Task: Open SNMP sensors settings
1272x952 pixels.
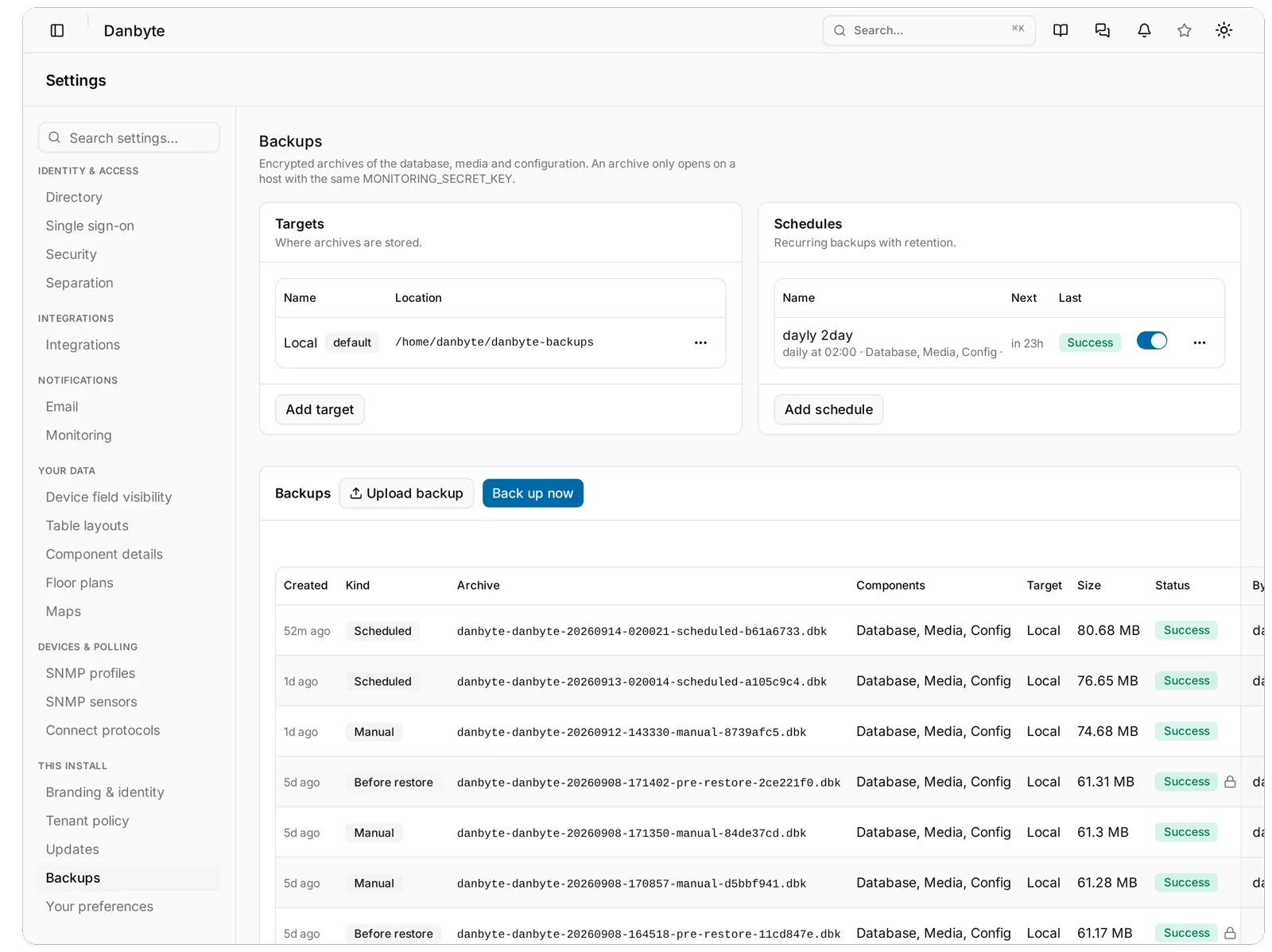Action: pos(91,702)
